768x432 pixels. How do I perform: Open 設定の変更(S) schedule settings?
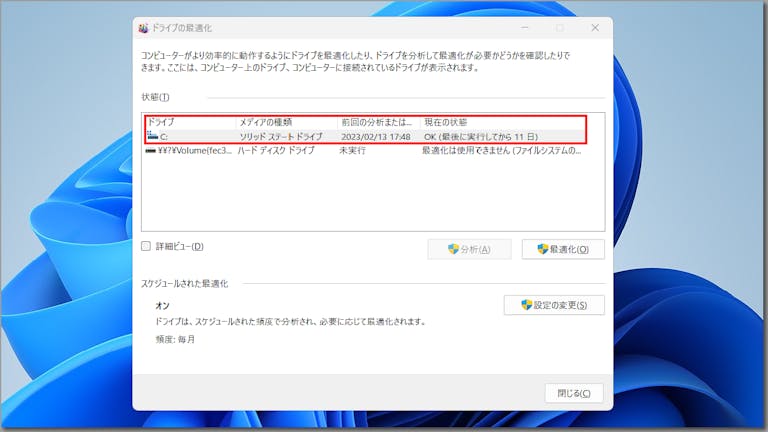554,305
